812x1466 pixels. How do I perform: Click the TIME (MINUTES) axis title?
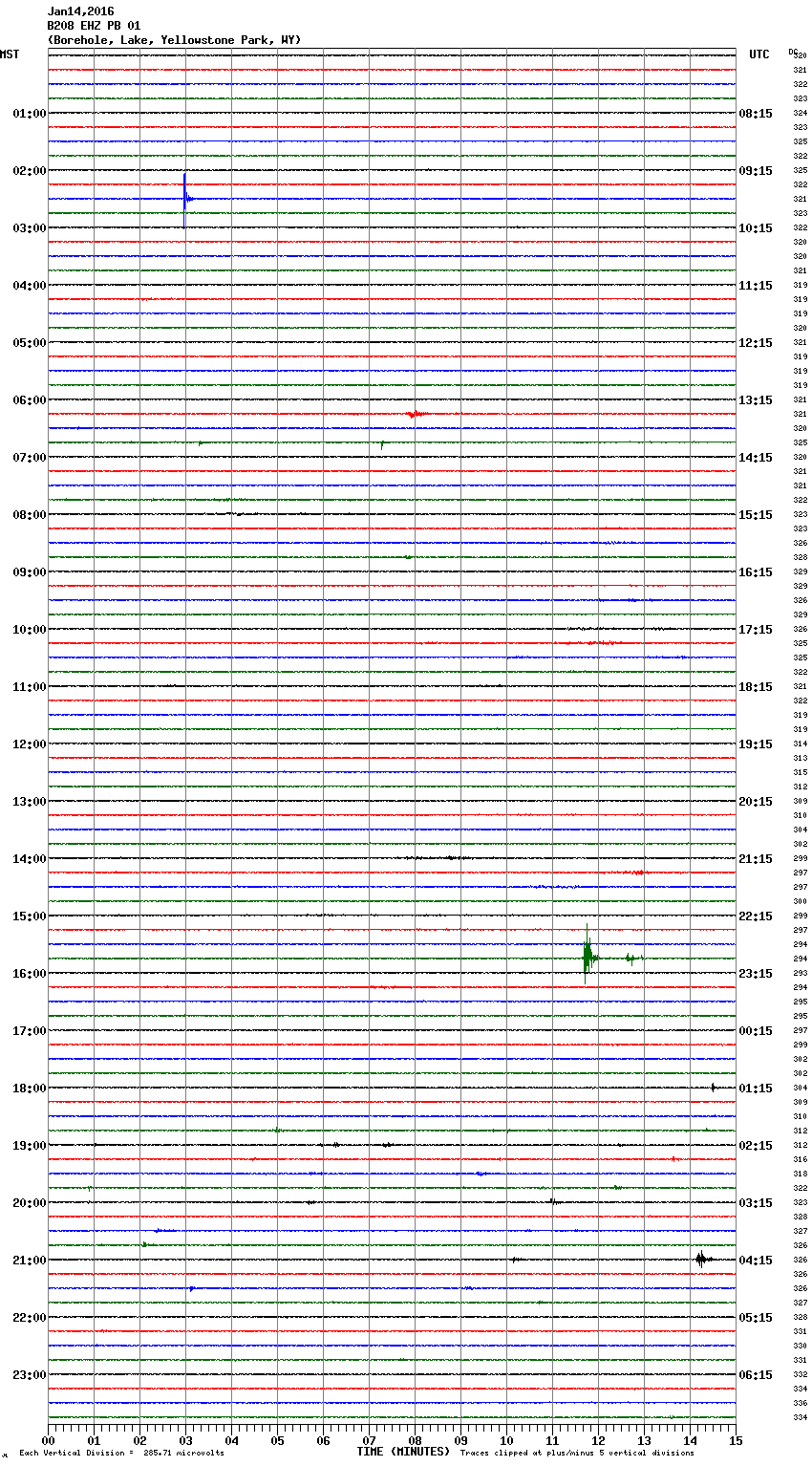pos(403,1452)
